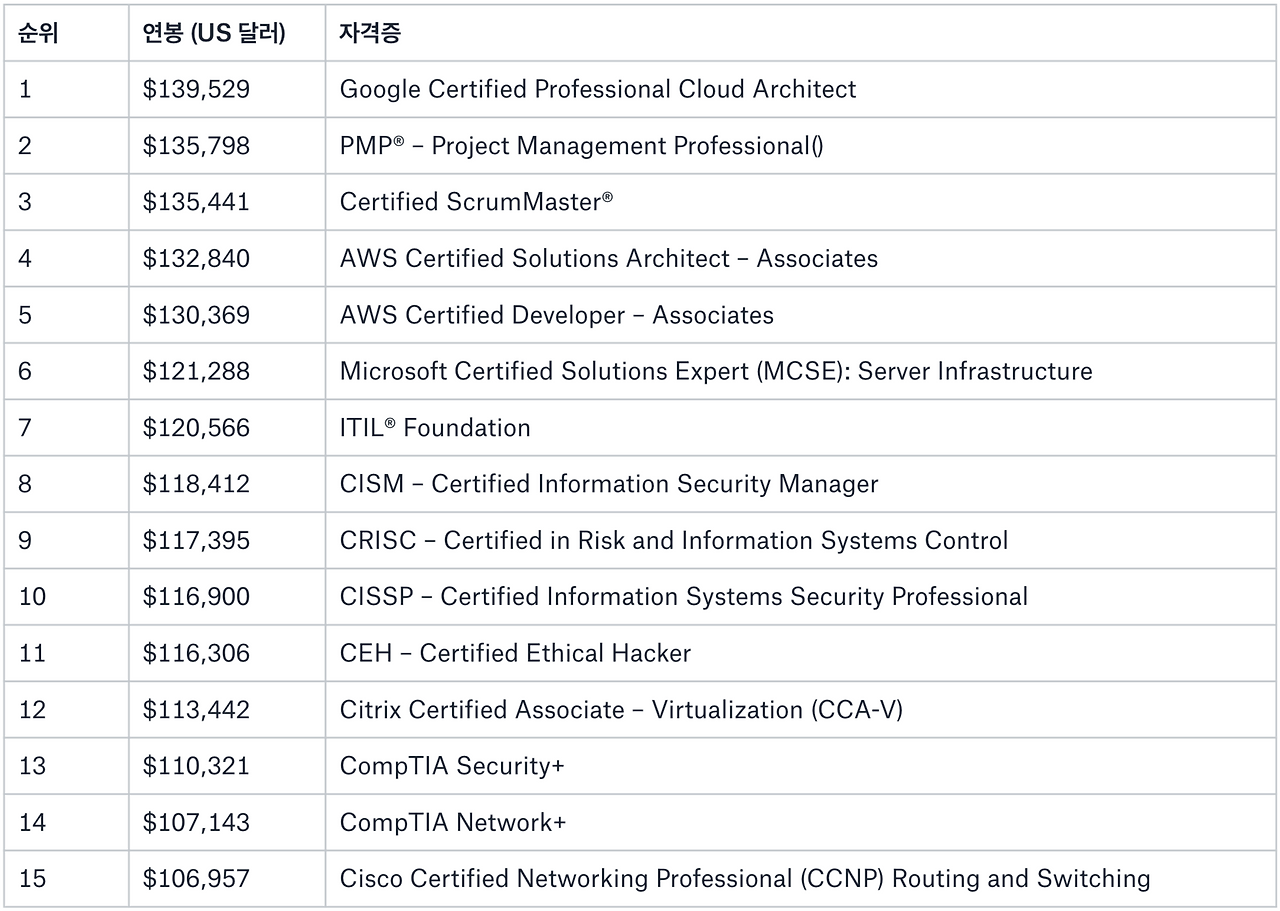1280x911 pixels.
Task: Select the AWS Certified Developer – Associates row
Action: click(555, 315)
